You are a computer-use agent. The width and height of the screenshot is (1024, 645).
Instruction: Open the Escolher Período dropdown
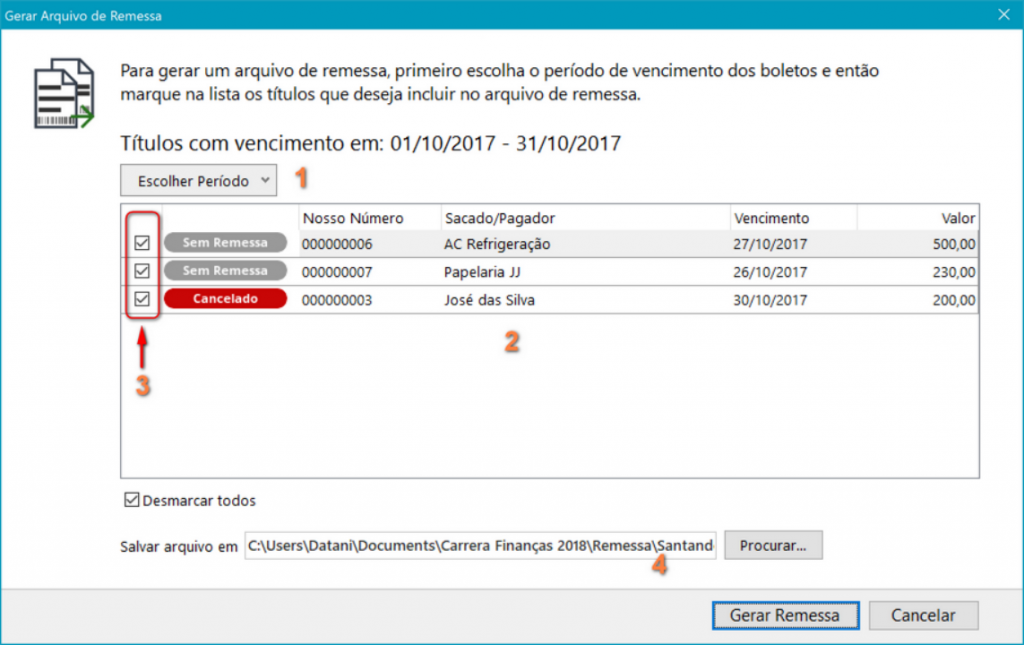coord(197,181)
